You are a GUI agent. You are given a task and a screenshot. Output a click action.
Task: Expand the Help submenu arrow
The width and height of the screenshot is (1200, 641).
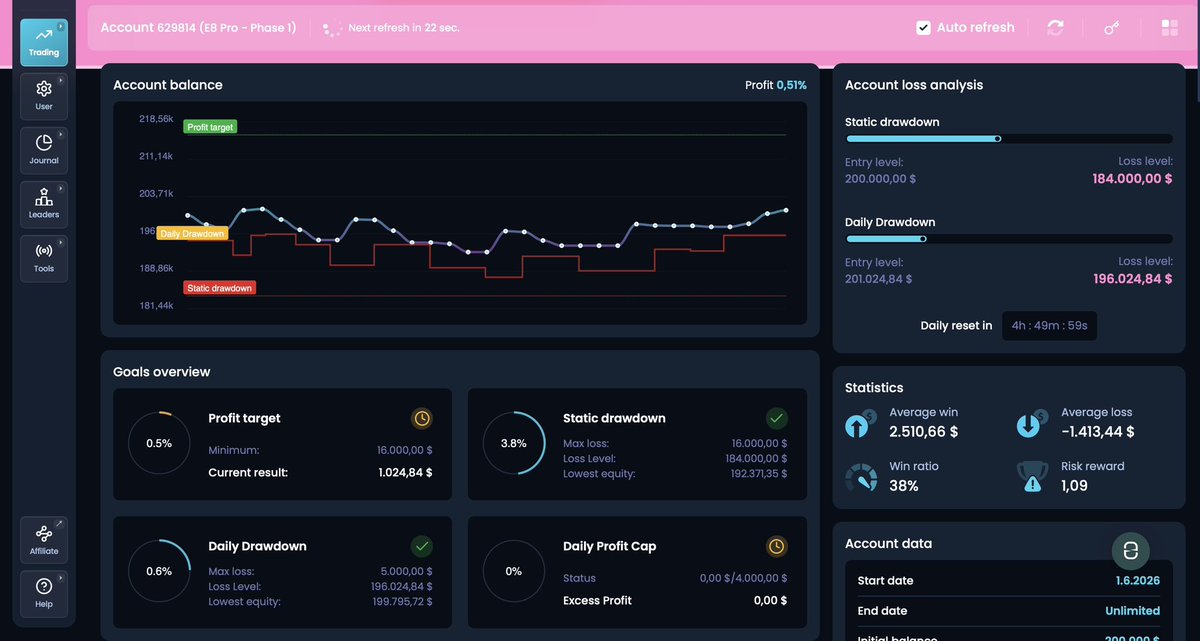click(60, 579)
